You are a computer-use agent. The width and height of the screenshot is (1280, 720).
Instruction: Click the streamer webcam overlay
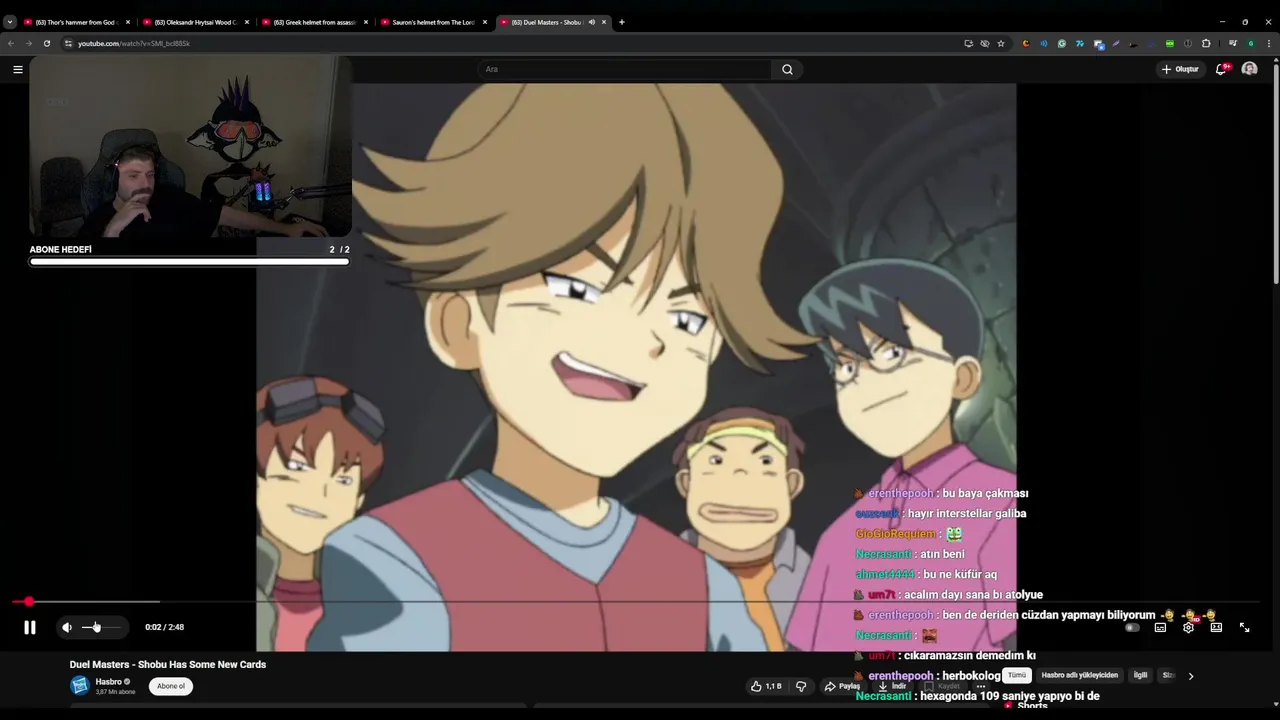190,146
